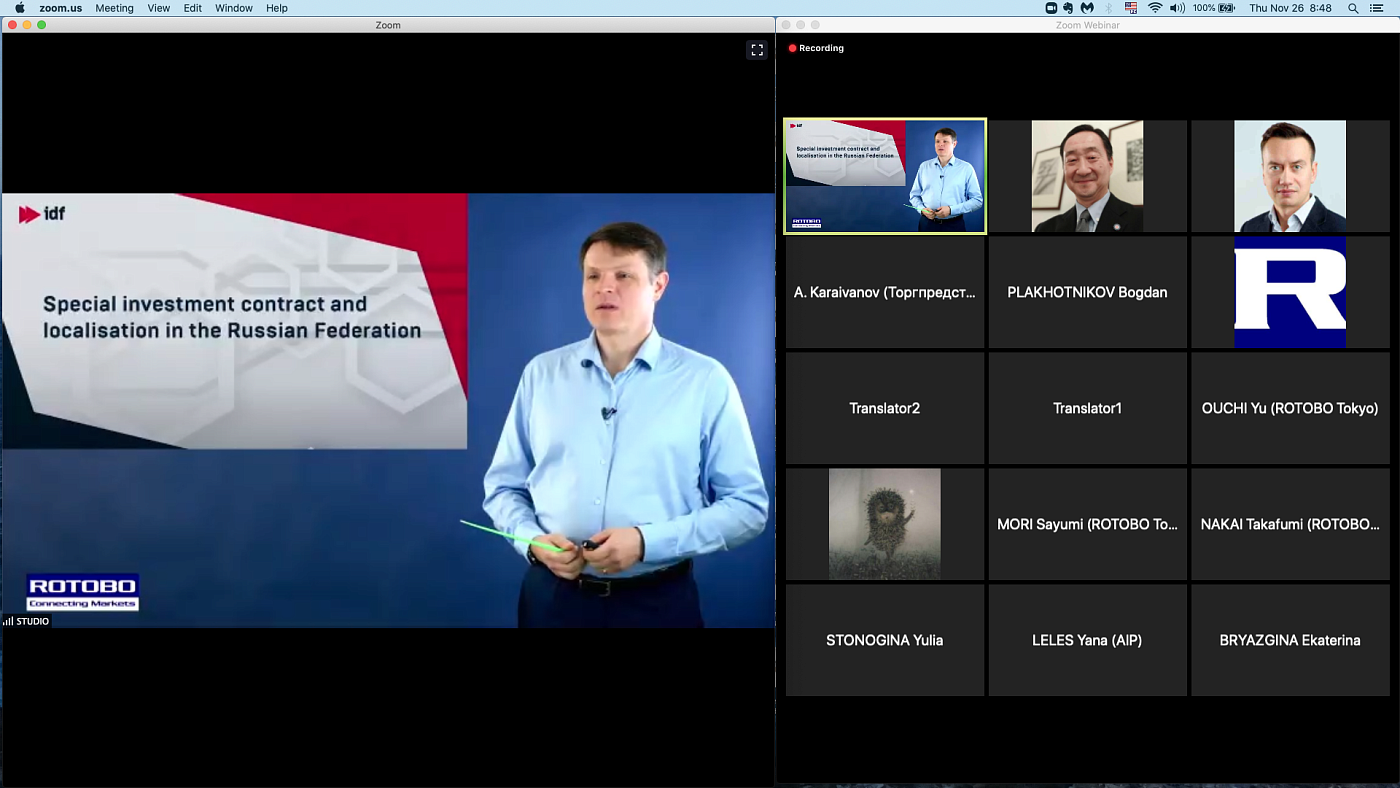Screen dimensions: 1400x788
Task: Select the video tile of man with glasses
Action: click(x=1087, y=176)
